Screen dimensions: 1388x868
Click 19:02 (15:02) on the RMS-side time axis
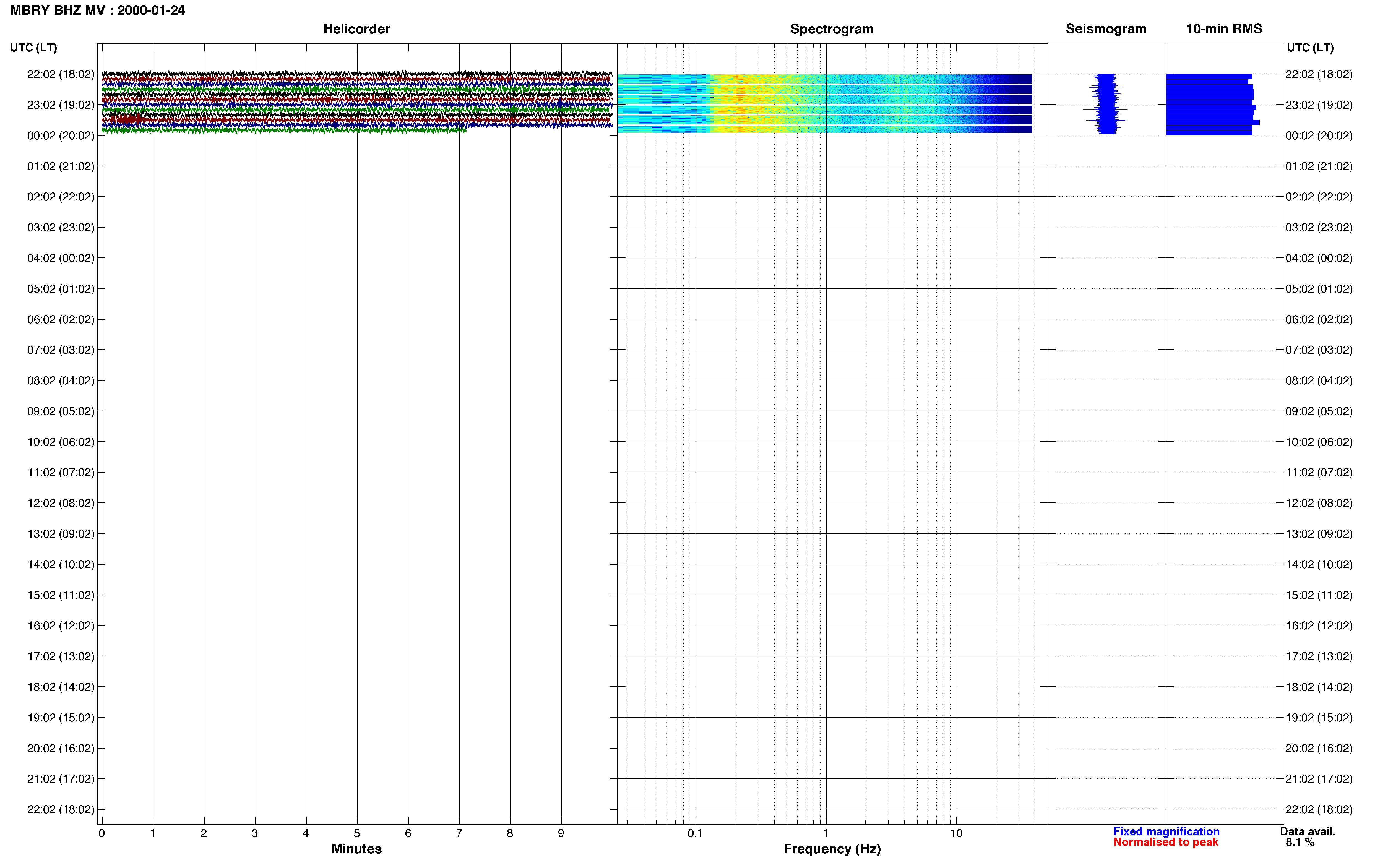pyautogui.click(x=1319, y=718)
